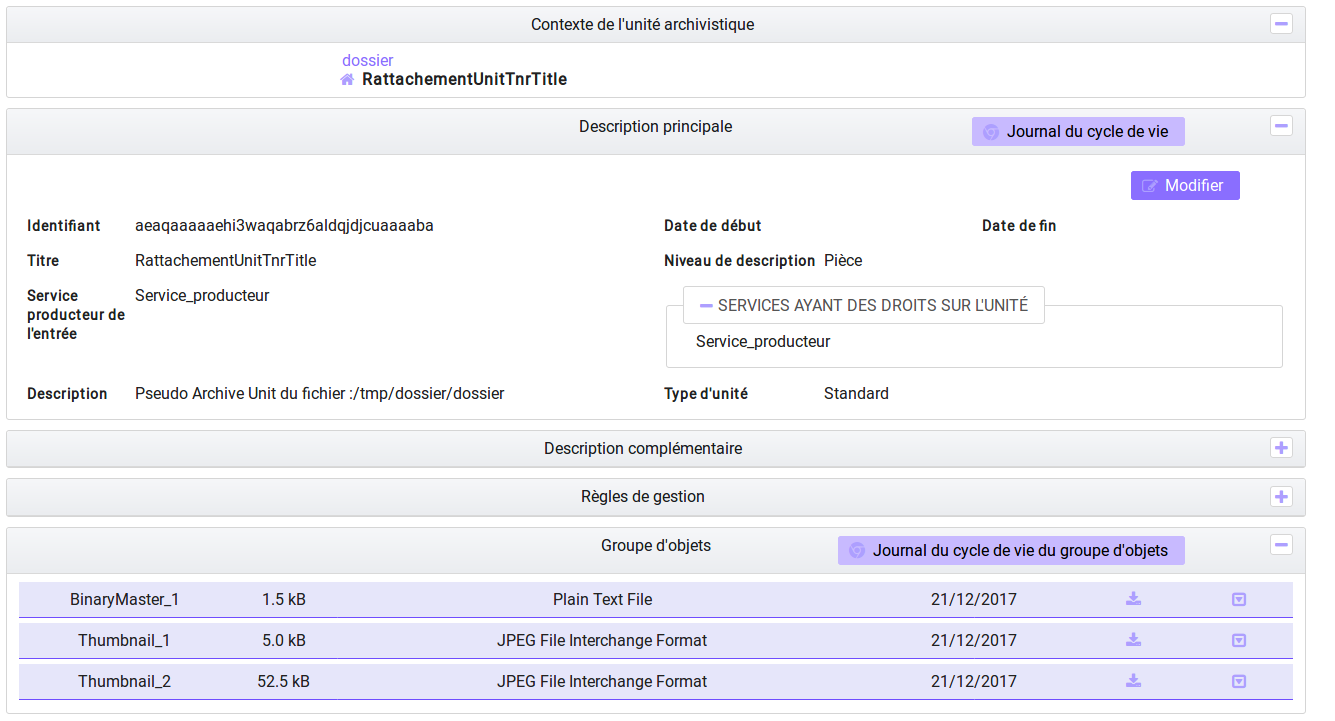
Task: Expand details for BinaryMaster_1 row
Action: pos(1238,599)
